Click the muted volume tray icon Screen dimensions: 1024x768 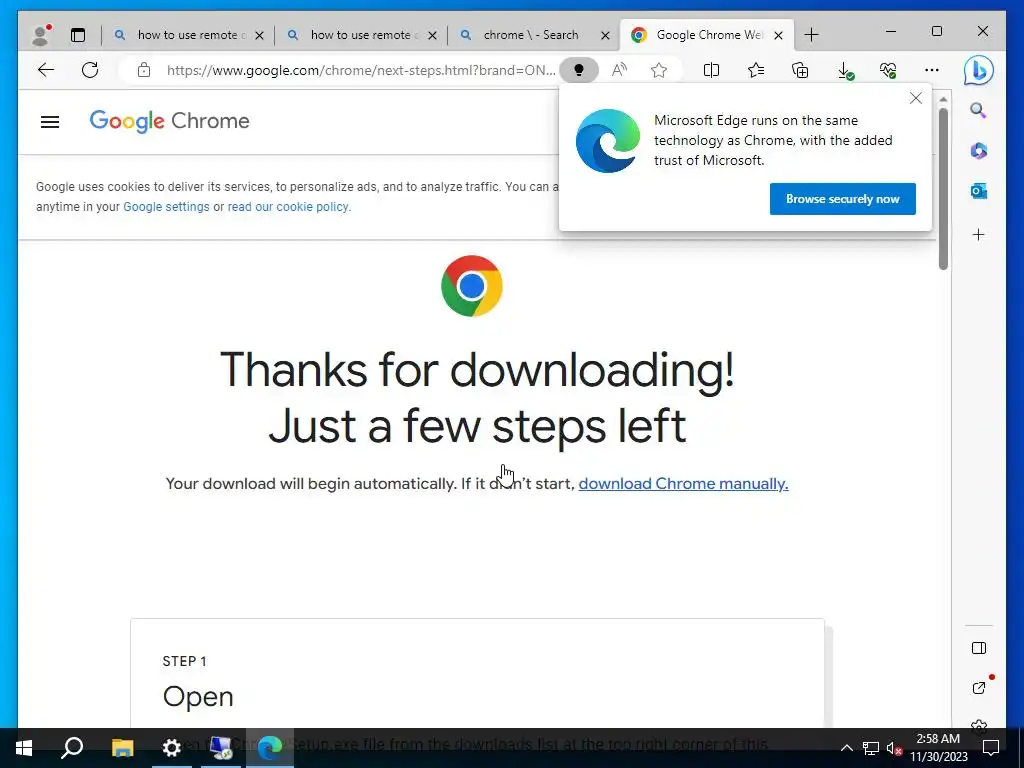point(894,748)
